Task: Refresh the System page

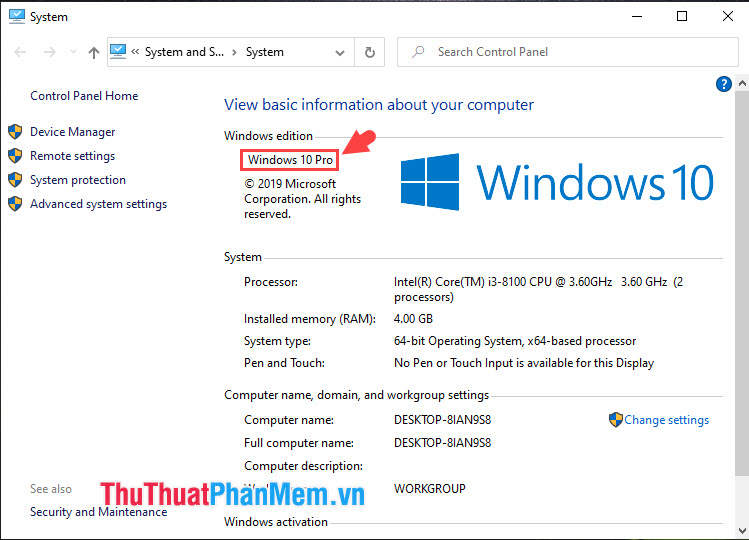Action: tap(370, 52)
